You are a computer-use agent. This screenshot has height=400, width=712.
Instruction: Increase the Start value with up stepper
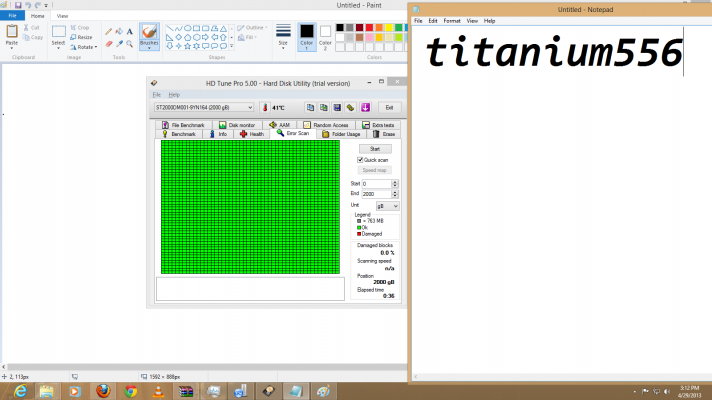(x=395, y=182)
